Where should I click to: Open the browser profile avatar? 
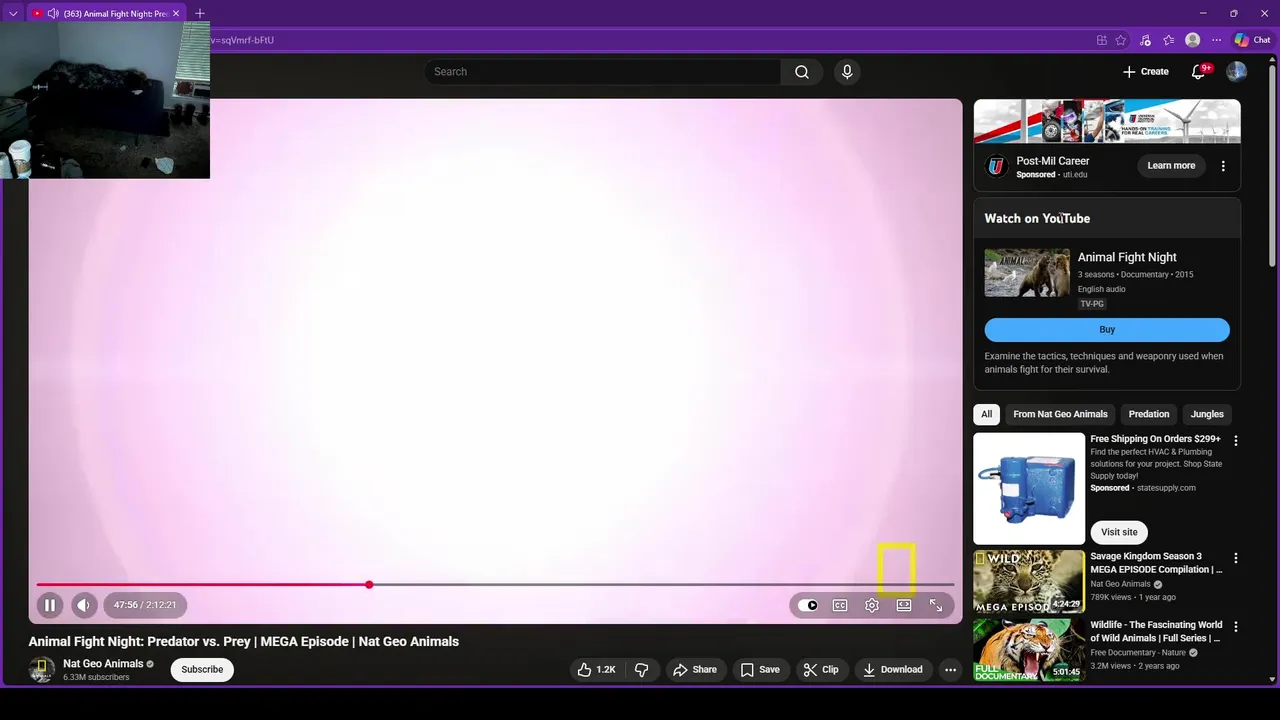(x=1192, y=40)
